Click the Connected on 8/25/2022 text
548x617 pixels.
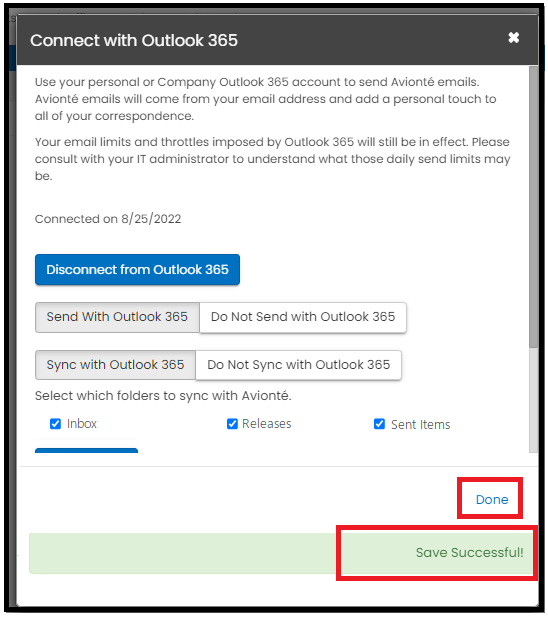108,219
